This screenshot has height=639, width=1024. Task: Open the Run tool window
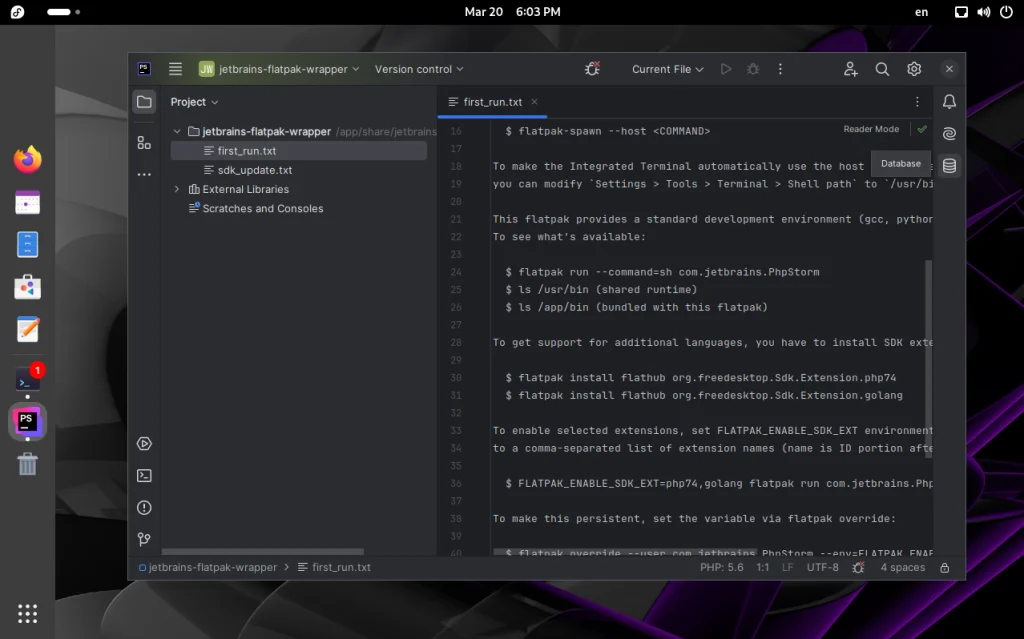pos(144,443)
